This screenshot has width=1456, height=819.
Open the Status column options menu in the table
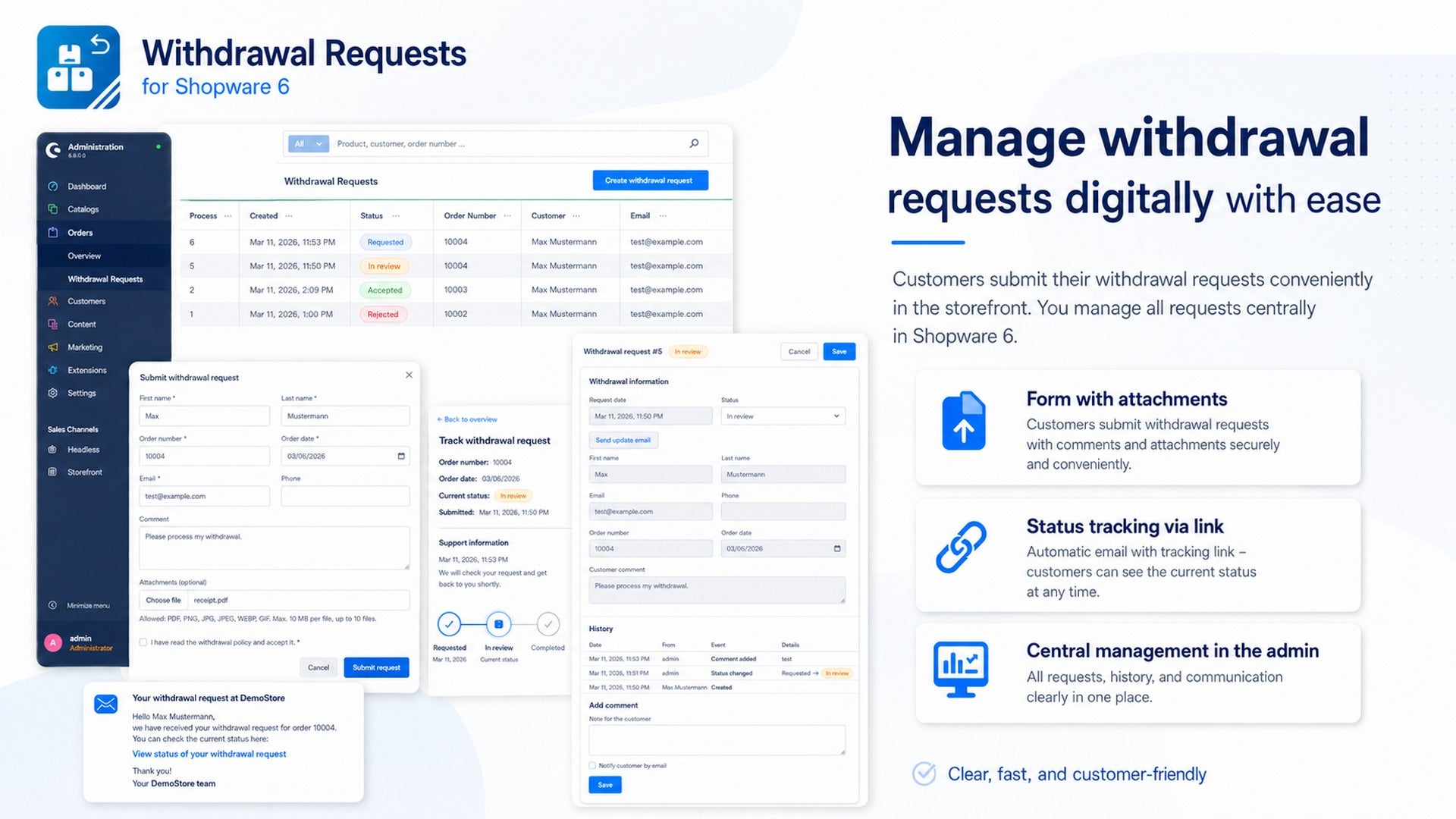[396, 216]
